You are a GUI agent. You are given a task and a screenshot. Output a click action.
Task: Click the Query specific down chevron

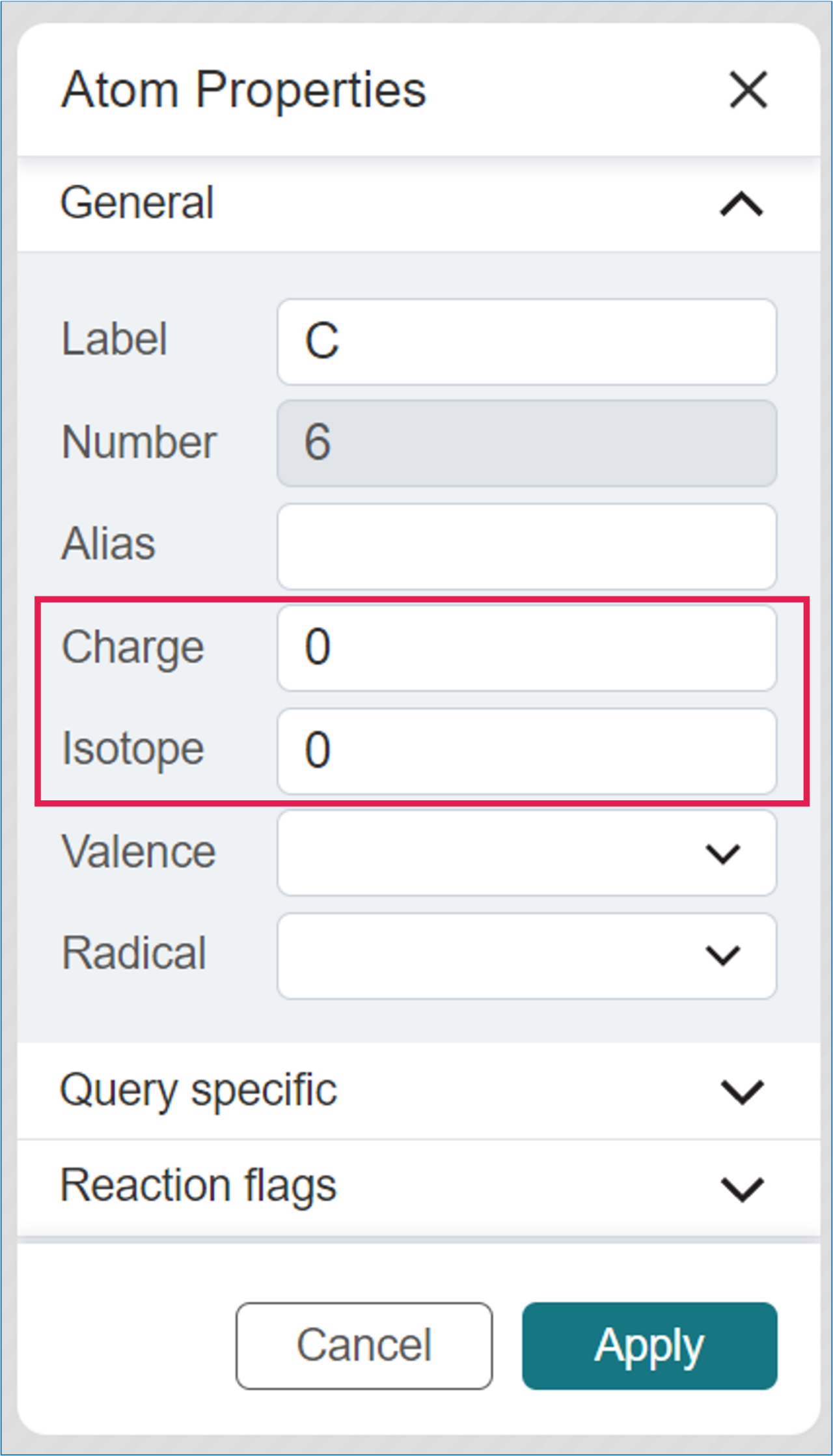[x=742, y=1092]
